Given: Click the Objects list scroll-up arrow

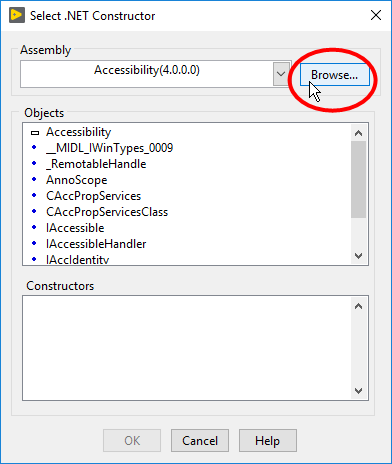Looking at the screenshot, I should (359, 133).
